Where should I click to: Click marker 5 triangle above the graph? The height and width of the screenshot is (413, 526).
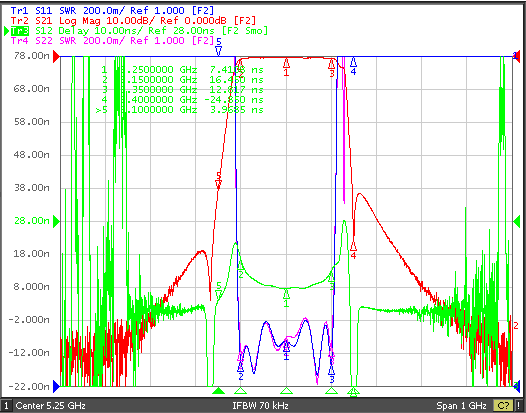point(219,51)
